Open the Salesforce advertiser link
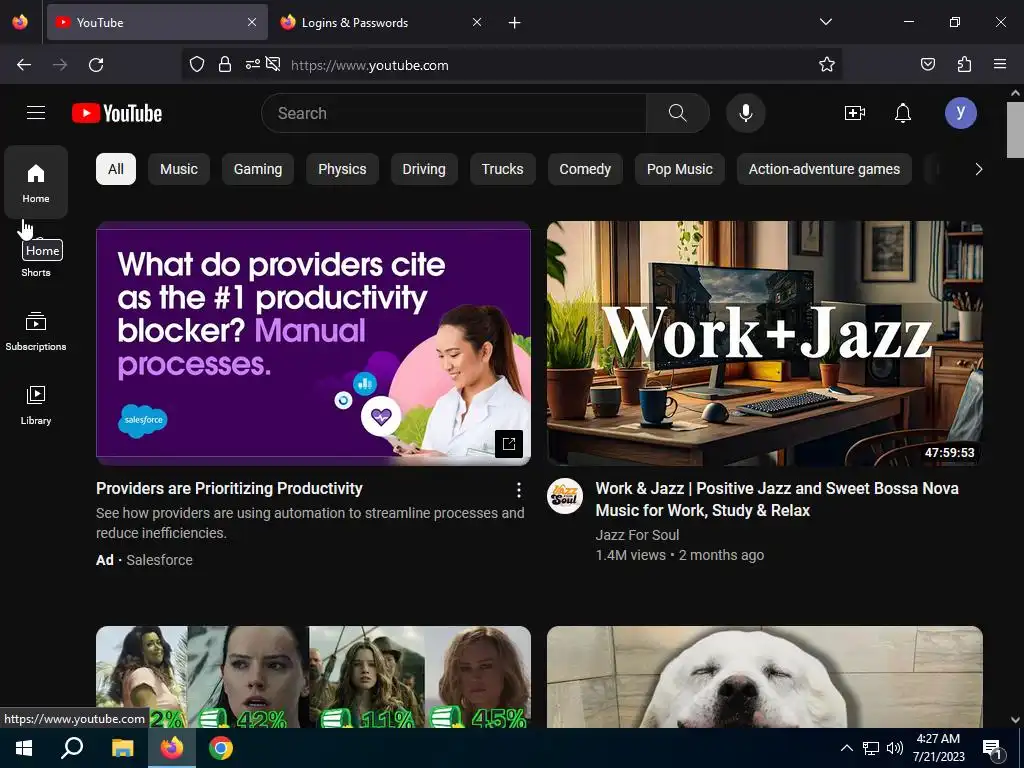The width and height of the screenshot is (1024, 768). [159, 560]
